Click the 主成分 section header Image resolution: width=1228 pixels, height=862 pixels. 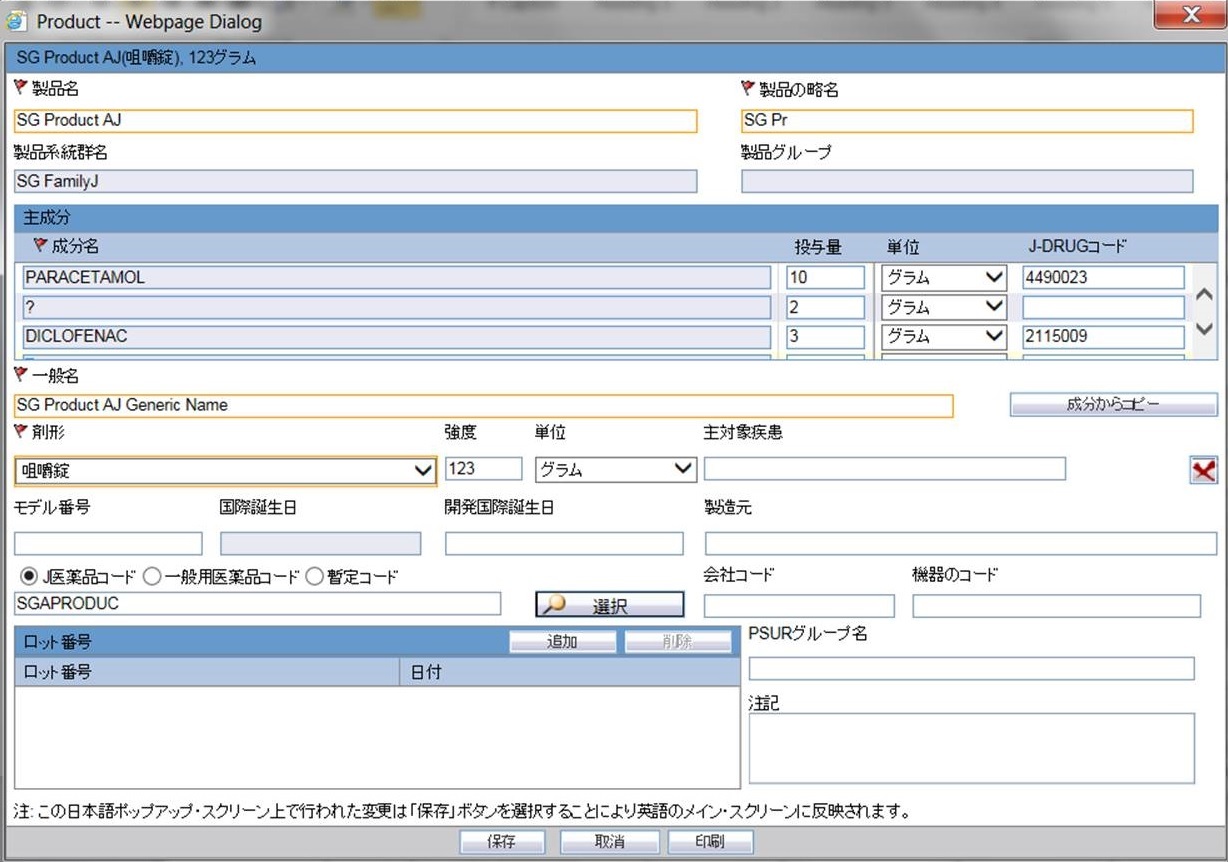pyautogui.click(x=614, y=218)
